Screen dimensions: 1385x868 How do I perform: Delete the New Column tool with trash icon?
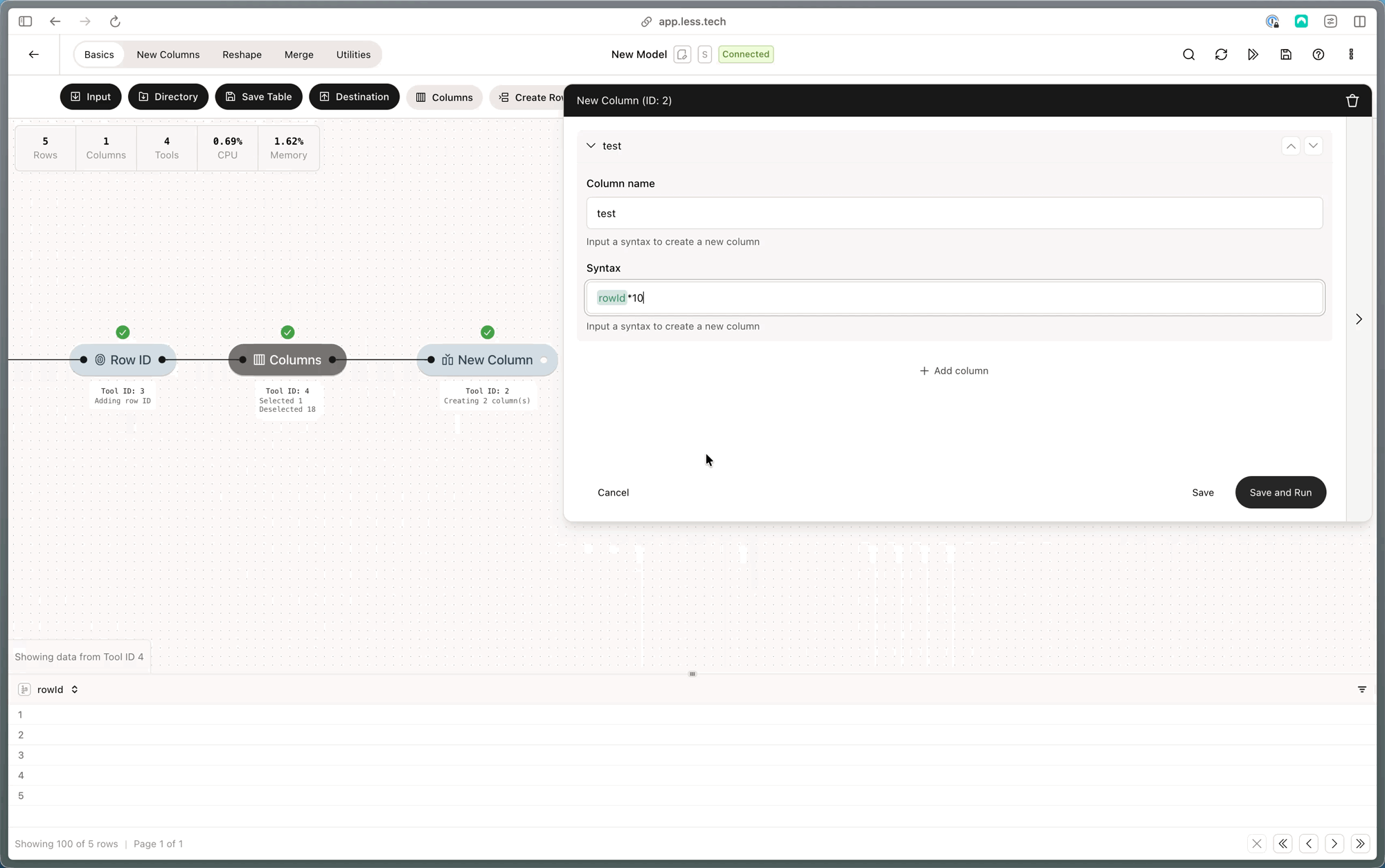point(1352,101)
